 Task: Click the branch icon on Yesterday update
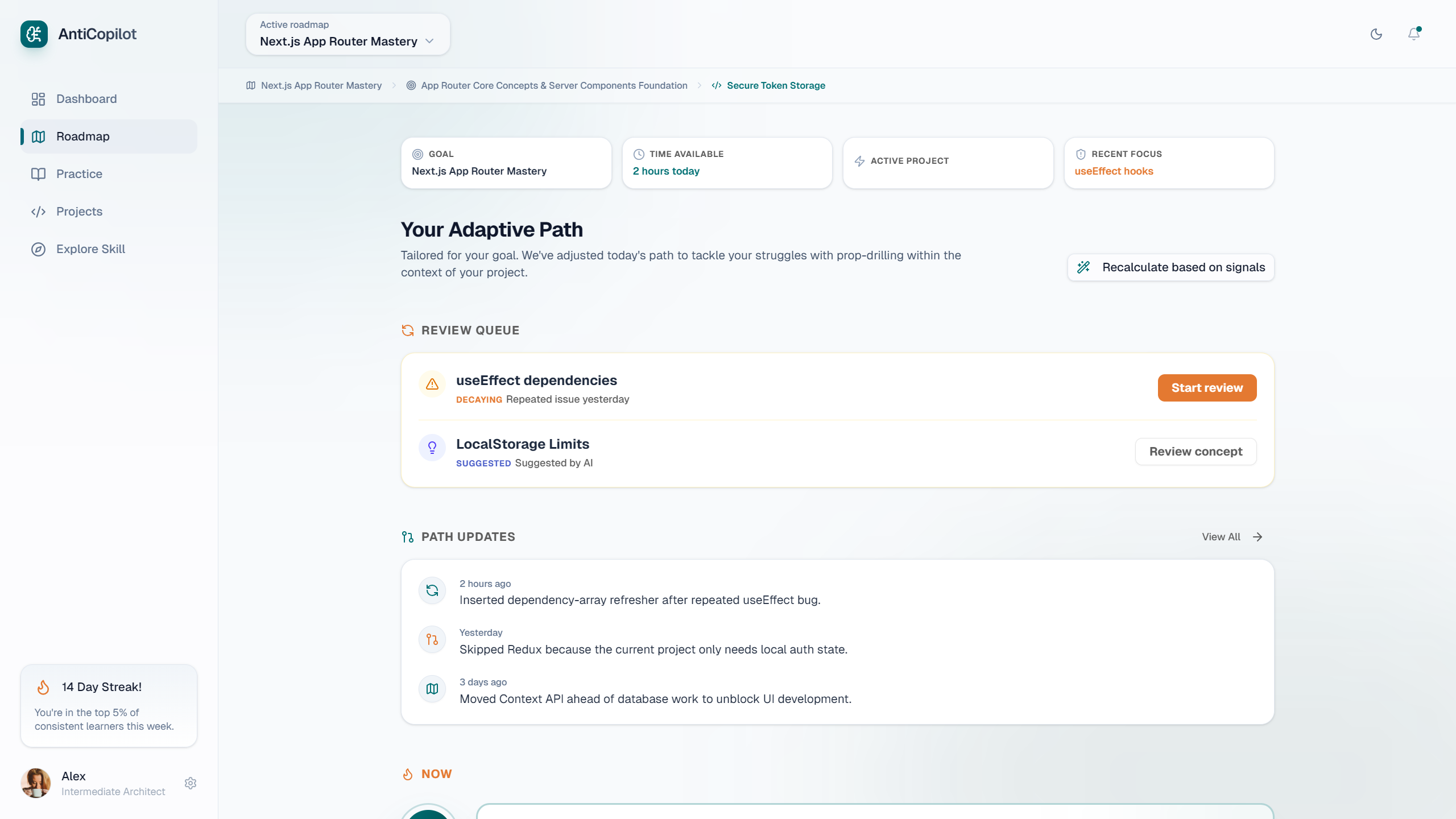pyautogui.click(x=432, y=640)
